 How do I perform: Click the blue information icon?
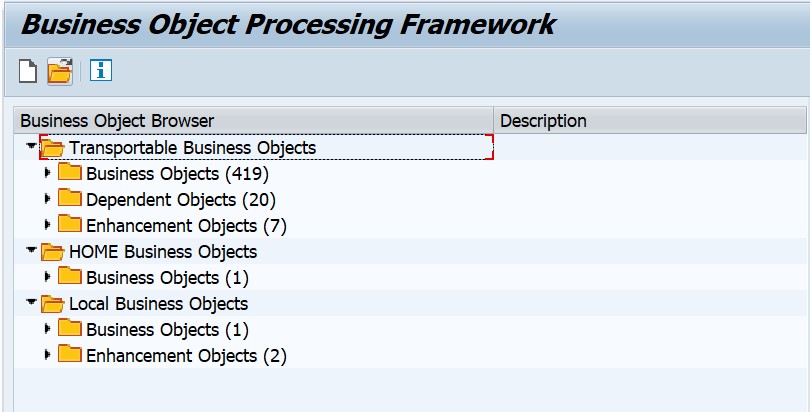coord(101,70)
